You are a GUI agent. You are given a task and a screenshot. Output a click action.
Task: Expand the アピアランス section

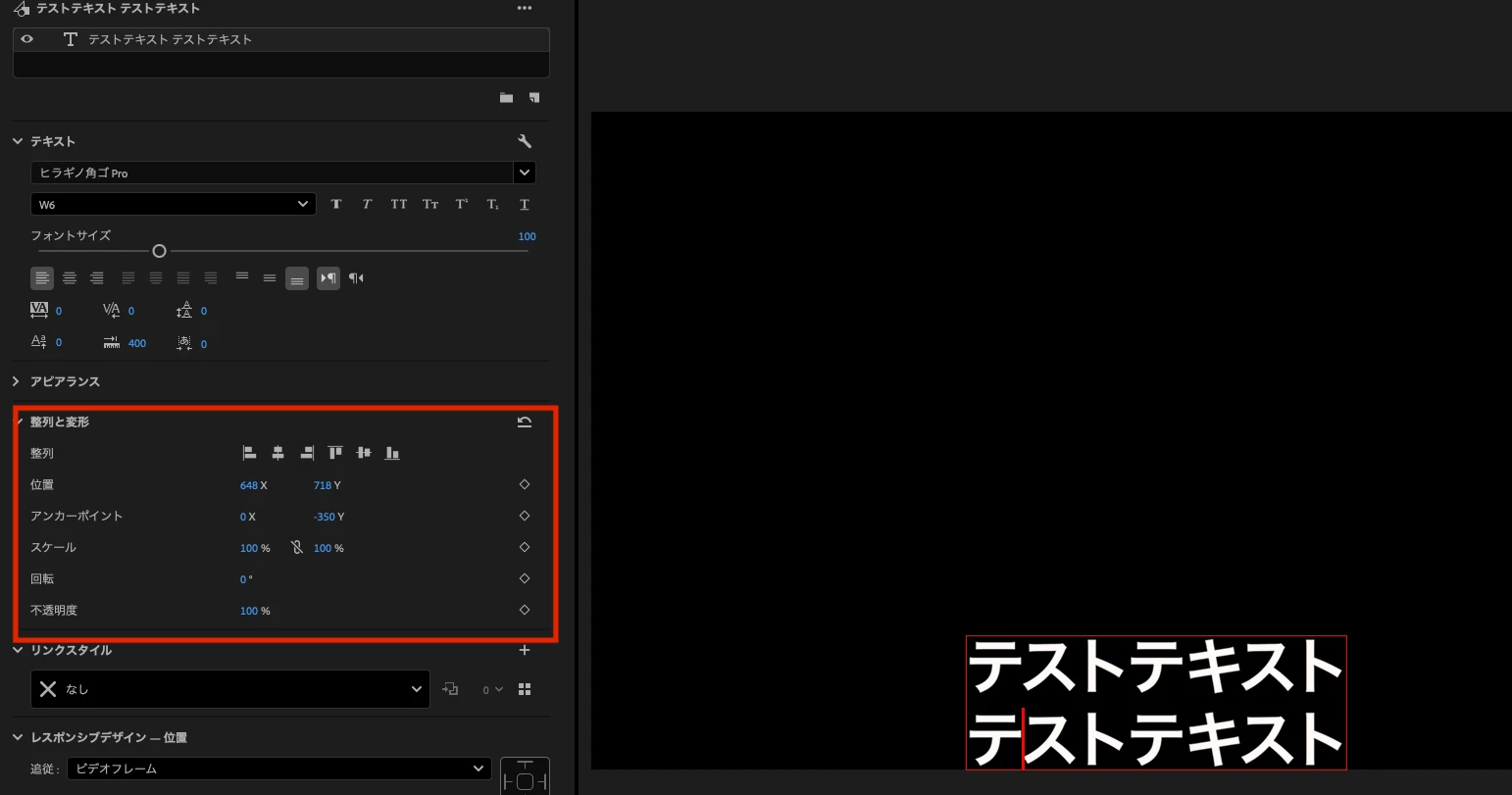tap(17, 381)
